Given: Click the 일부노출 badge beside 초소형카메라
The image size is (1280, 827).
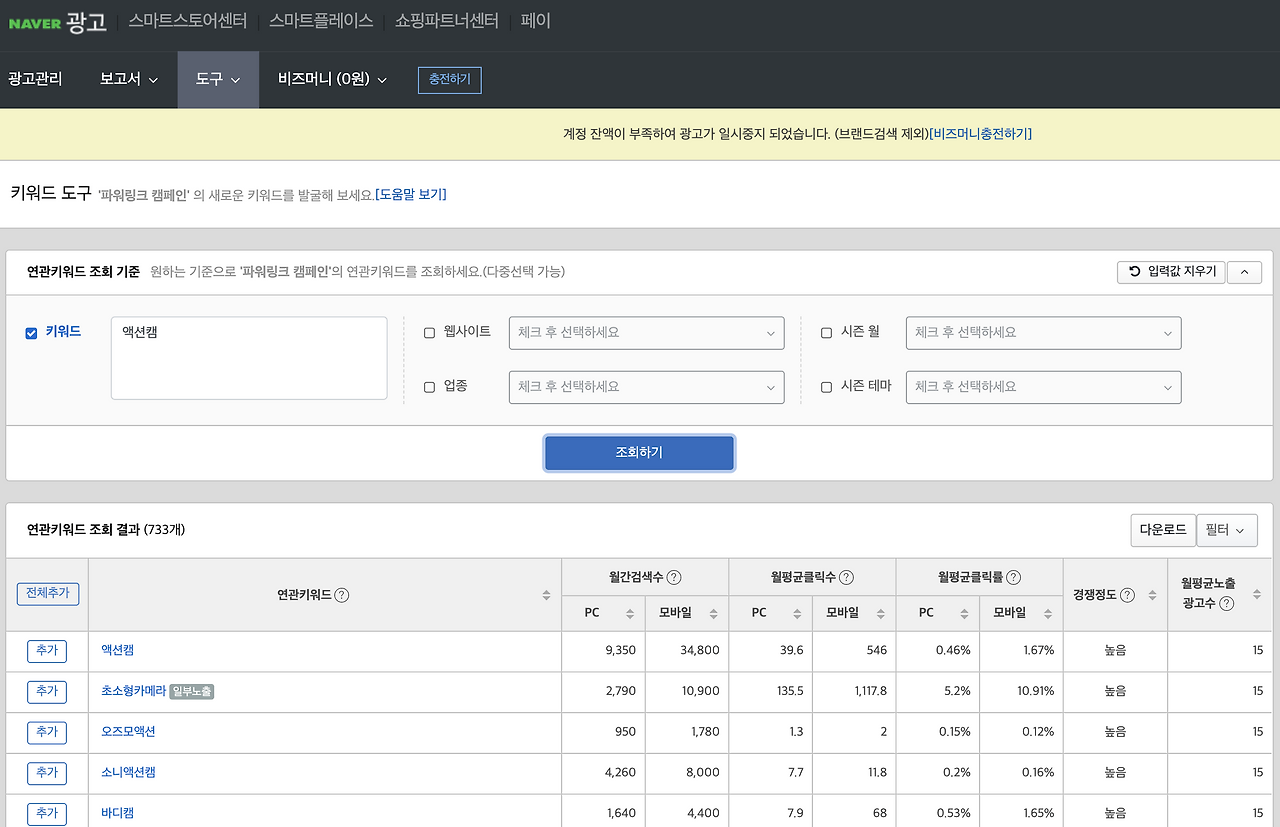Looking at the screenshot, I should (192, 691).
